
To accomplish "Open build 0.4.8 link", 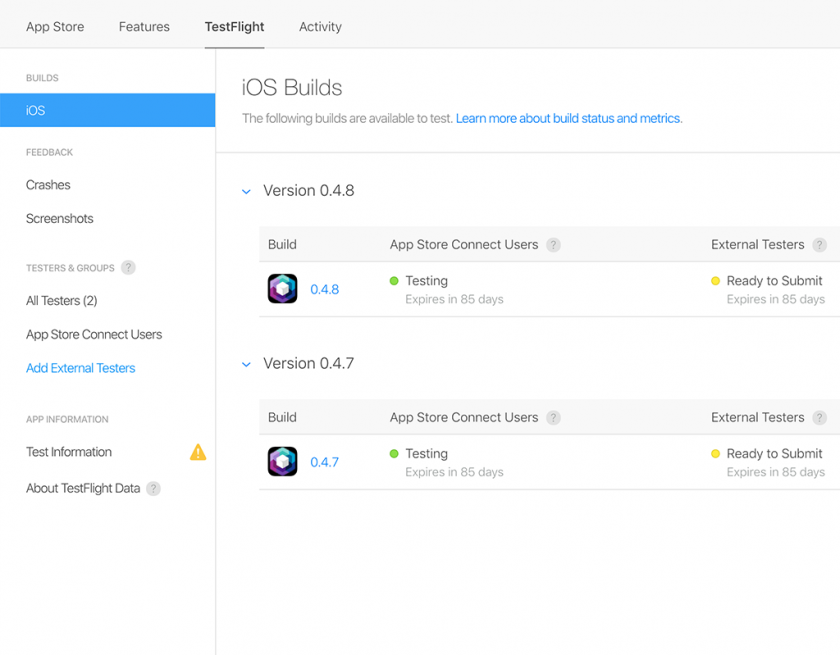I will tap(325, 289).
